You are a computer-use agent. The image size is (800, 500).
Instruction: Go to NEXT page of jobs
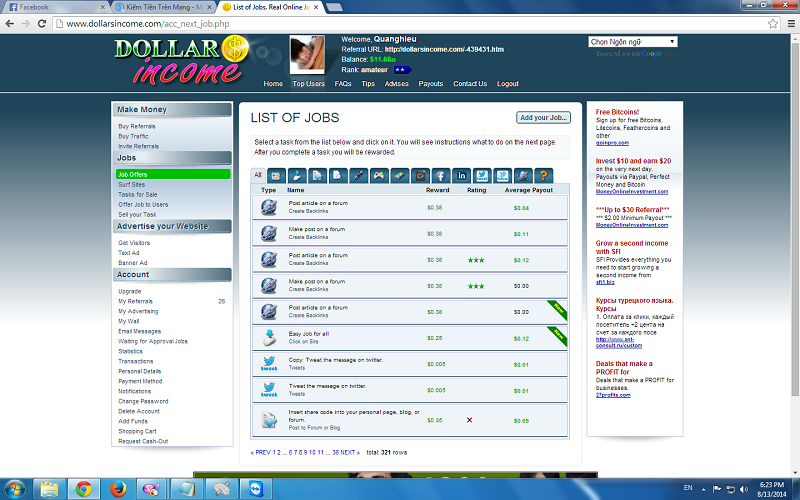pos(349,453)
